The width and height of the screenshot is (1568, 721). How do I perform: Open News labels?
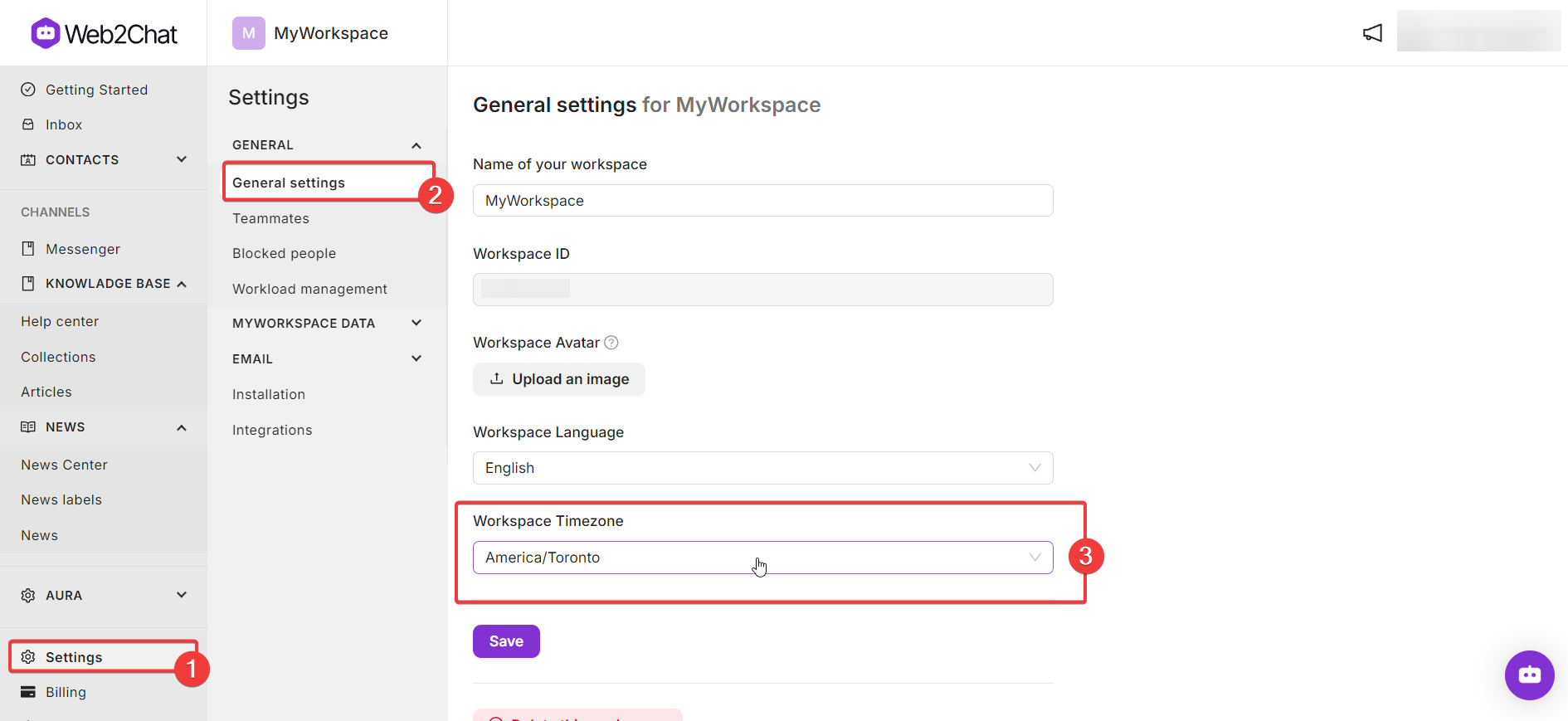(x=61, y=499)
